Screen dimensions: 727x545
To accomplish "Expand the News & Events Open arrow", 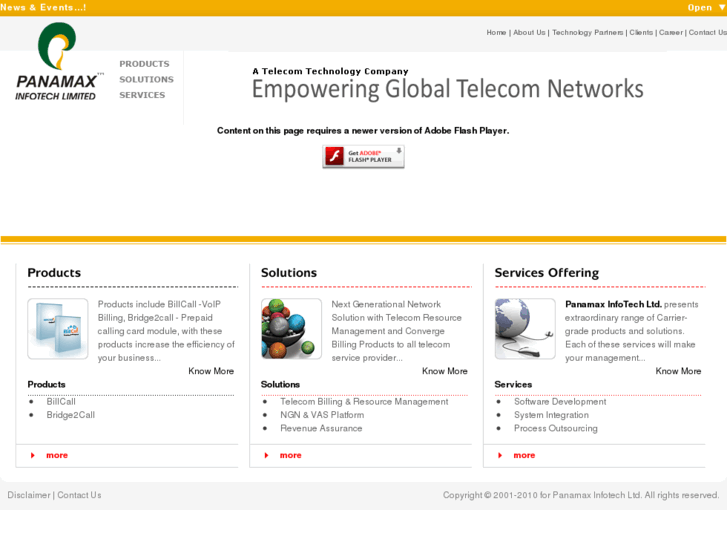I will coord(722,7).
